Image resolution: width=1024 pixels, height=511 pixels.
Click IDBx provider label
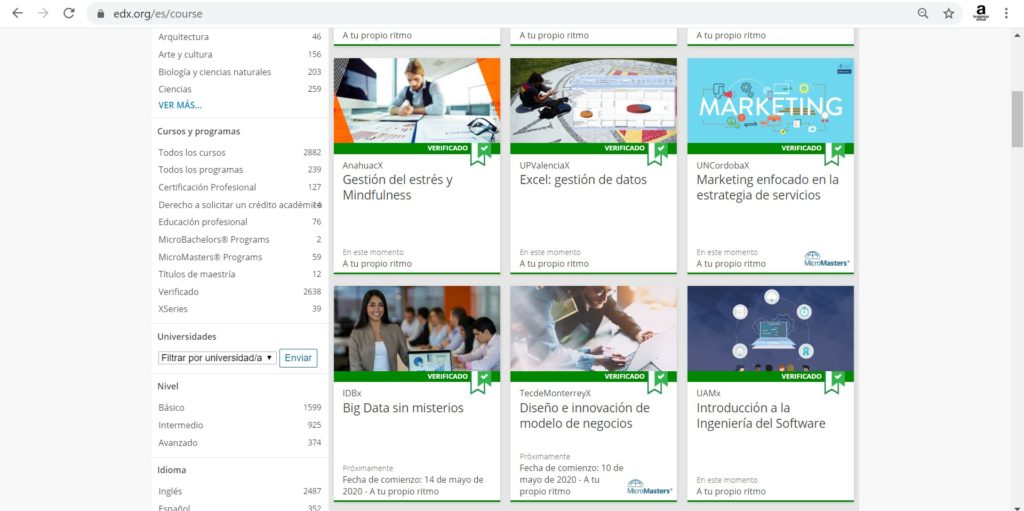[x=352, y=393]
